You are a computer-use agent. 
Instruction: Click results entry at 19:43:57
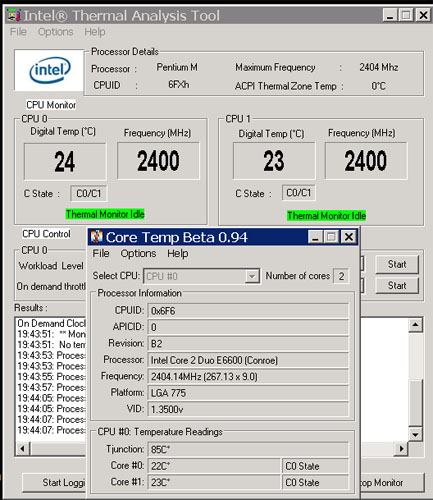tap(52, 387)
